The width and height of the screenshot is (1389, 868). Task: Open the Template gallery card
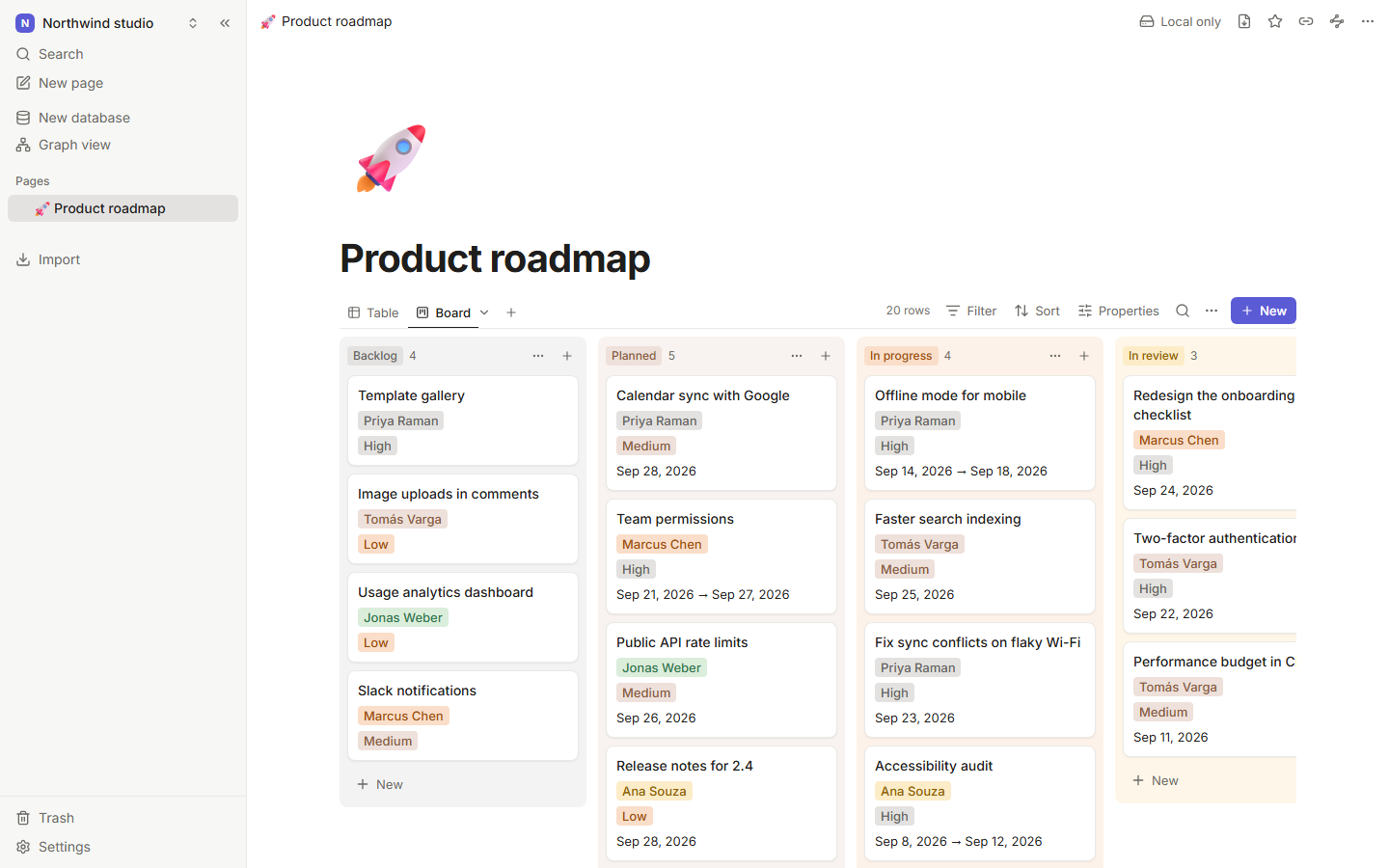point(463,420)
